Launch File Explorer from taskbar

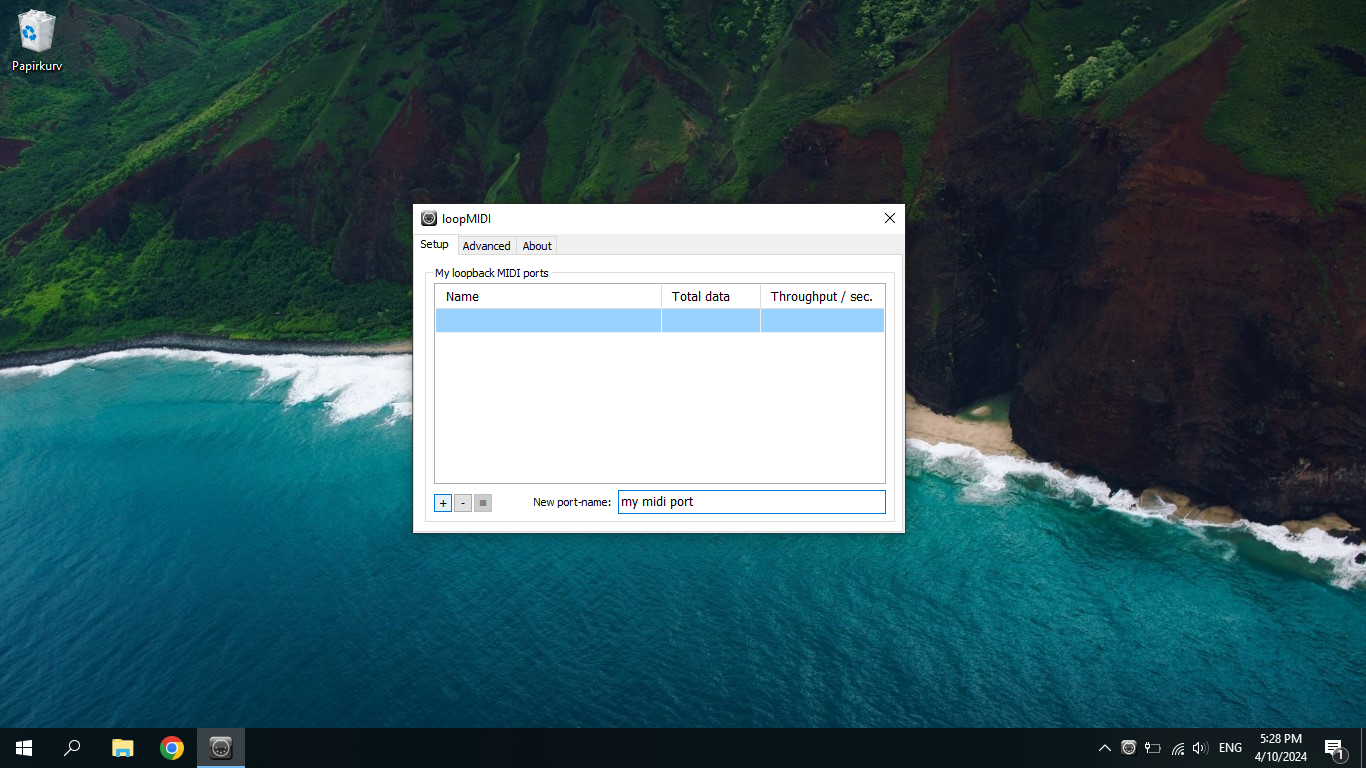pos(123,748)
